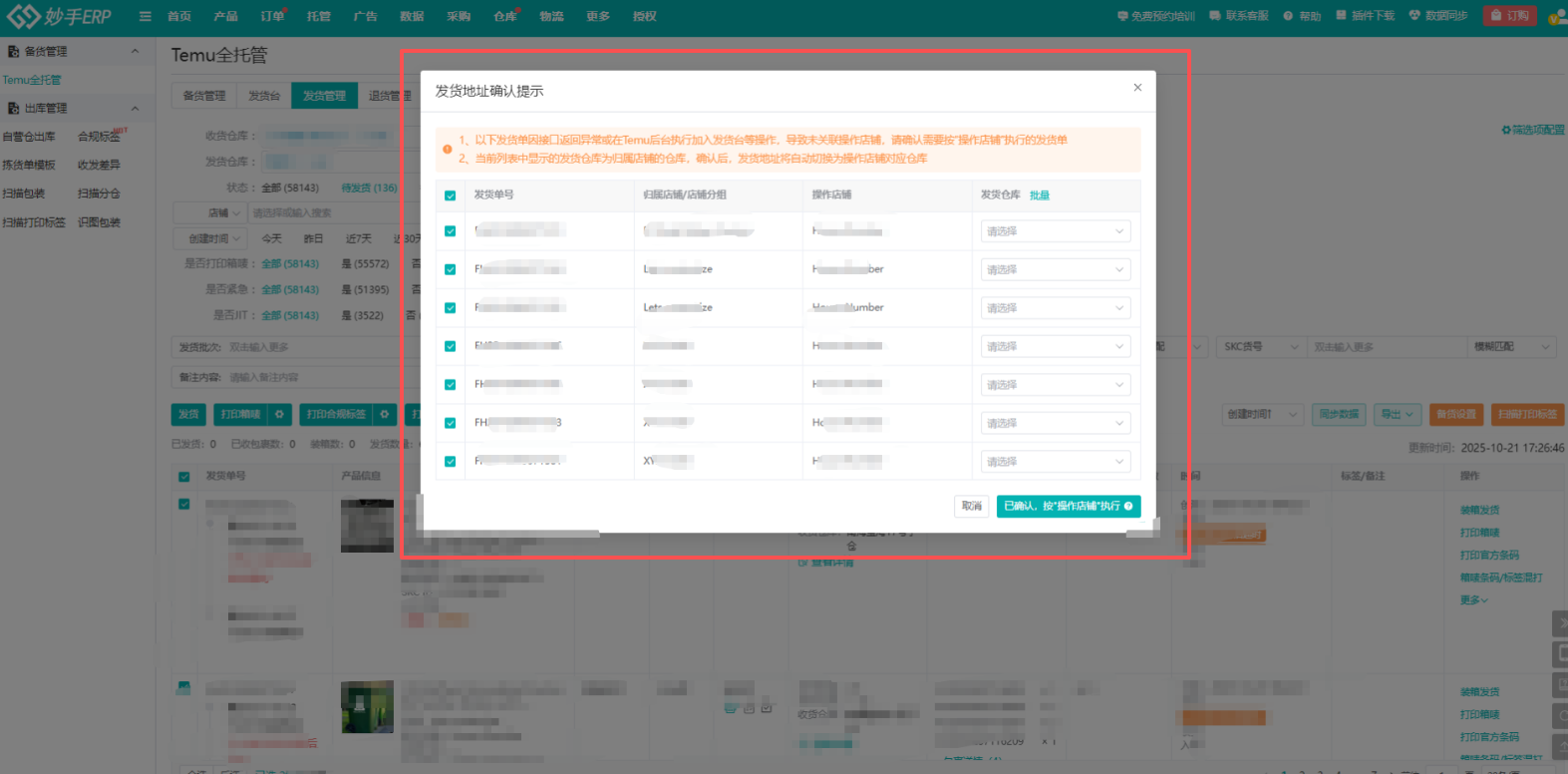Click the 妙手ERP logo
This screenshot has height=774, width=1568.
point(60,16)
